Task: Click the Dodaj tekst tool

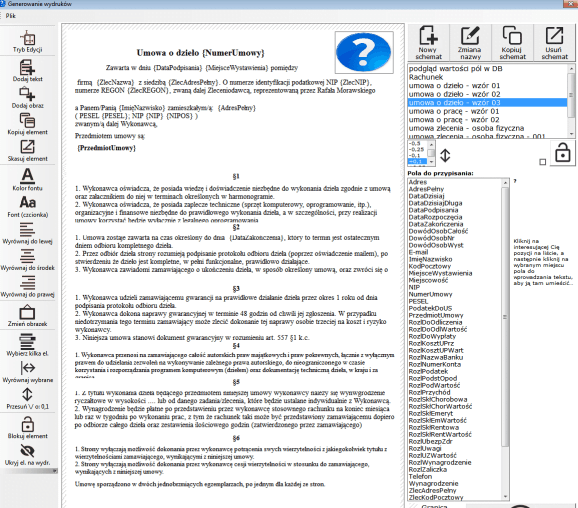Action: (28, 71)
